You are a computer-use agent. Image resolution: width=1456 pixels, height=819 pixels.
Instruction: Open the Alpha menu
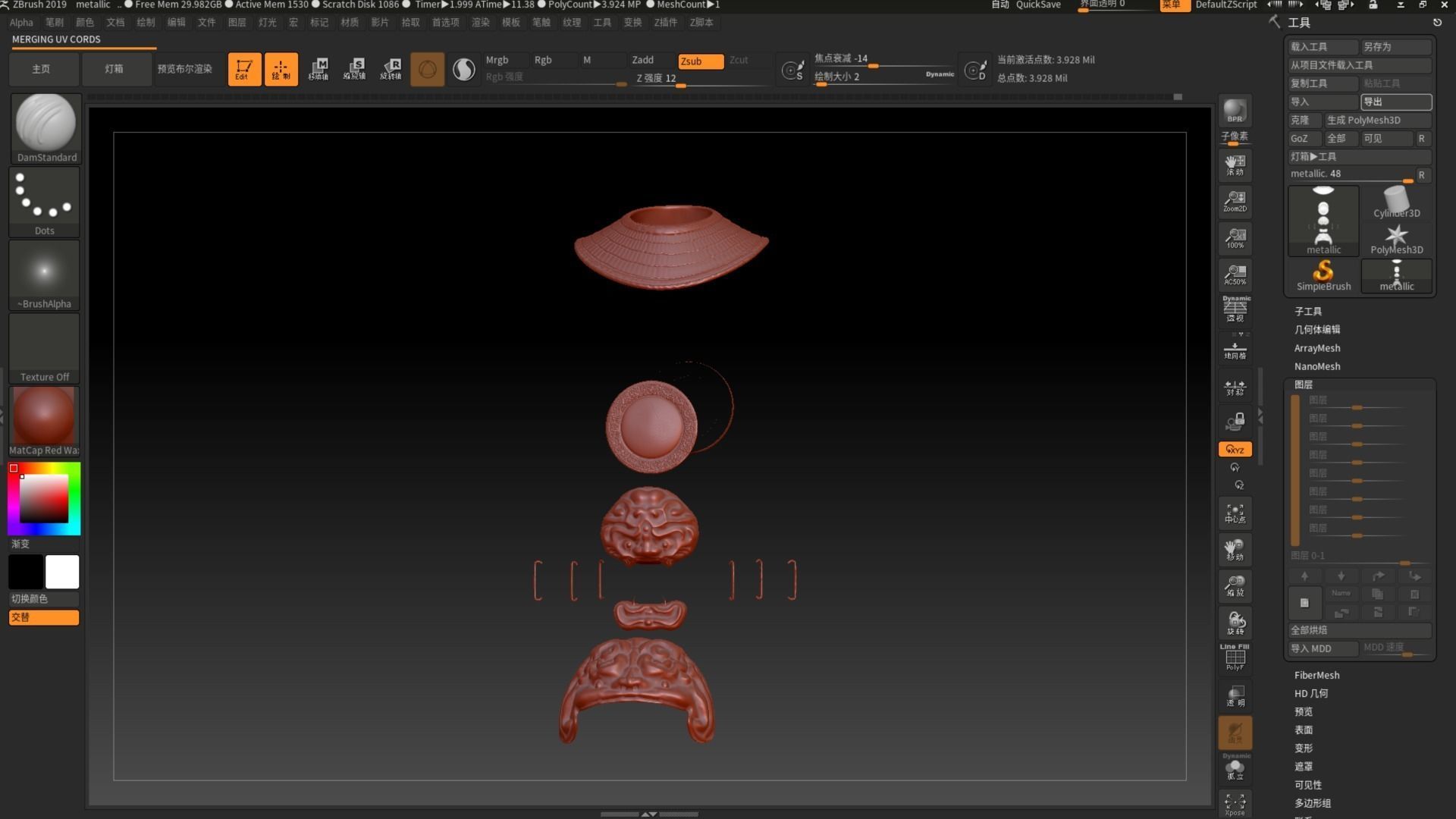click(x=21, y=23)
